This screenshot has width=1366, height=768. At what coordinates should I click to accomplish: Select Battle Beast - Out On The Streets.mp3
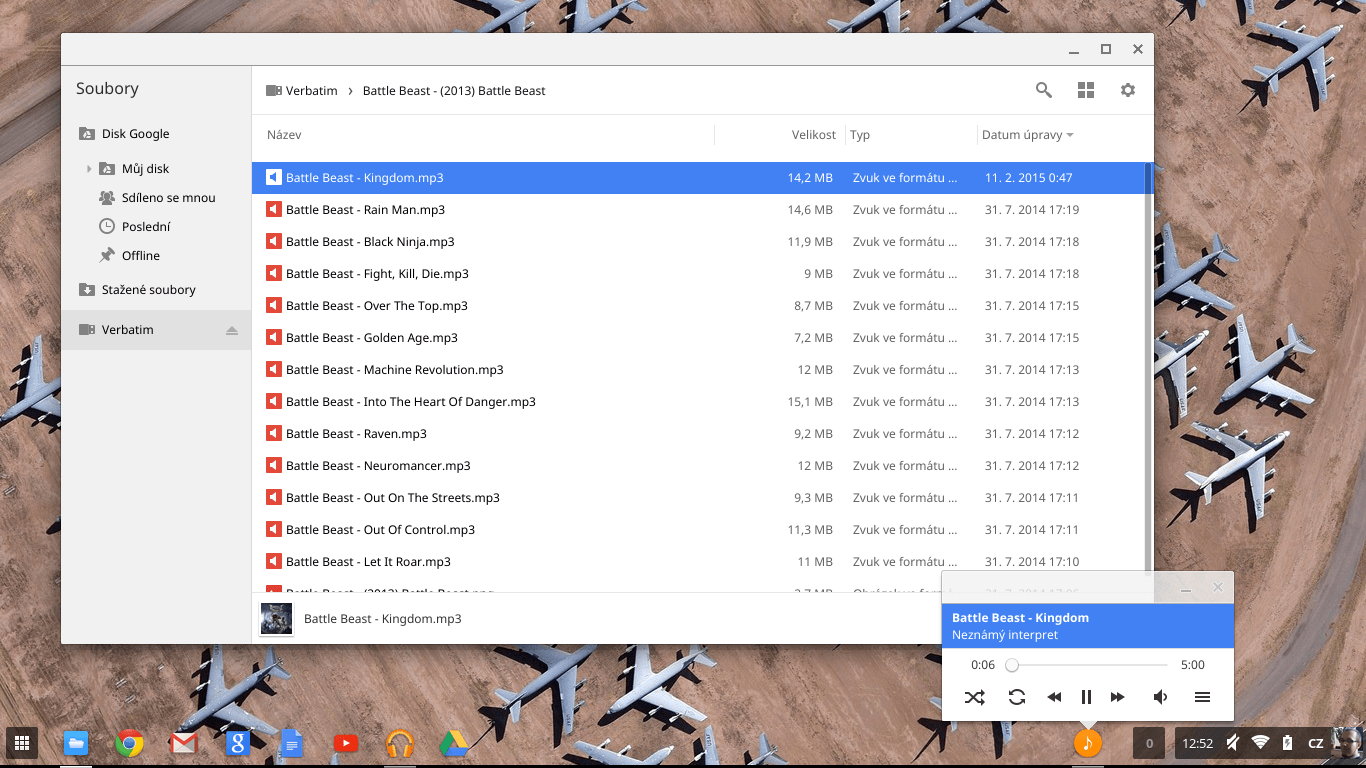point(698,498)
